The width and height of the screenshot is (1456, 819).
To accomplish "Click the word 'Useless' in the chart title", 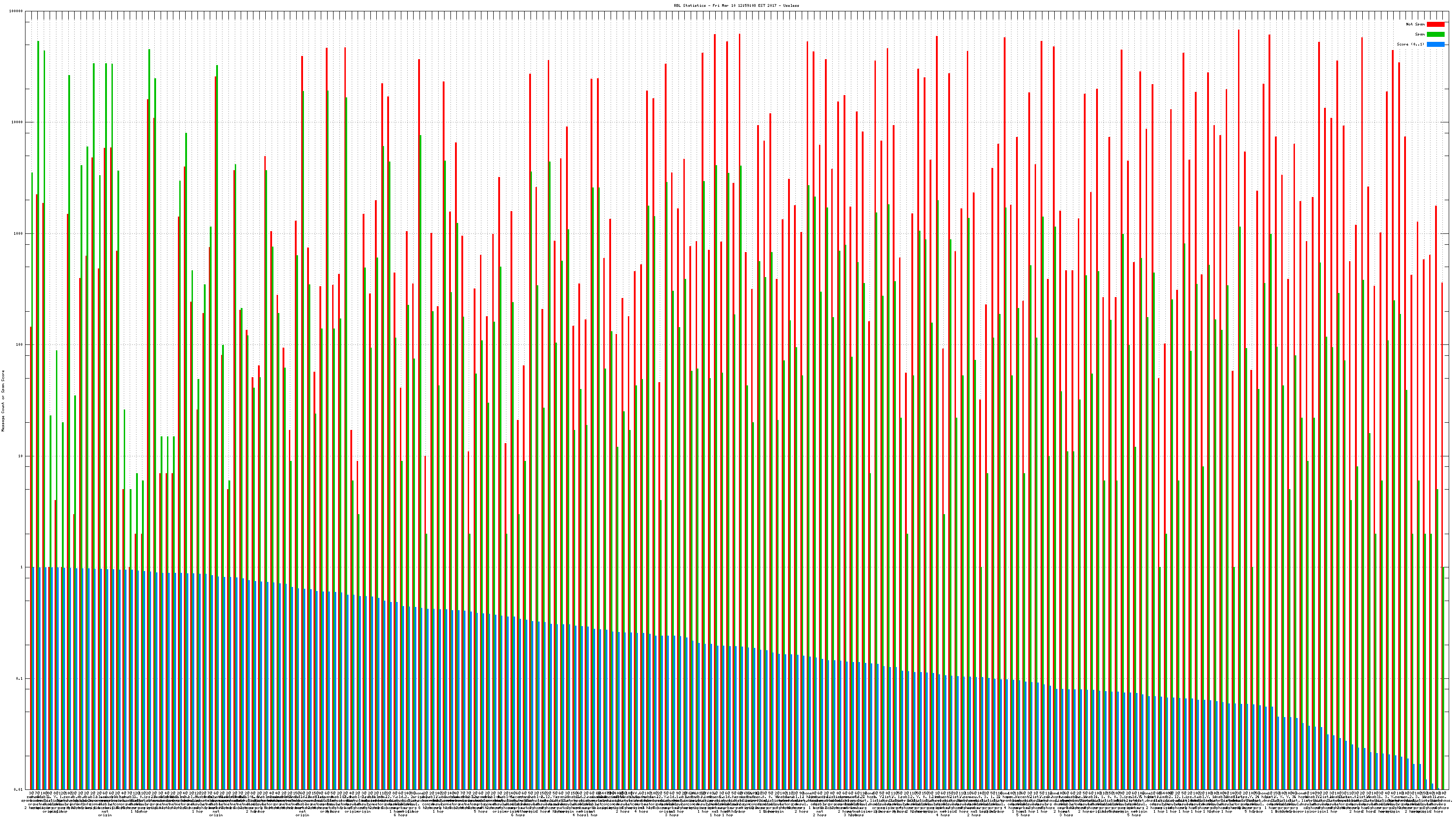I will click(791, 5).
